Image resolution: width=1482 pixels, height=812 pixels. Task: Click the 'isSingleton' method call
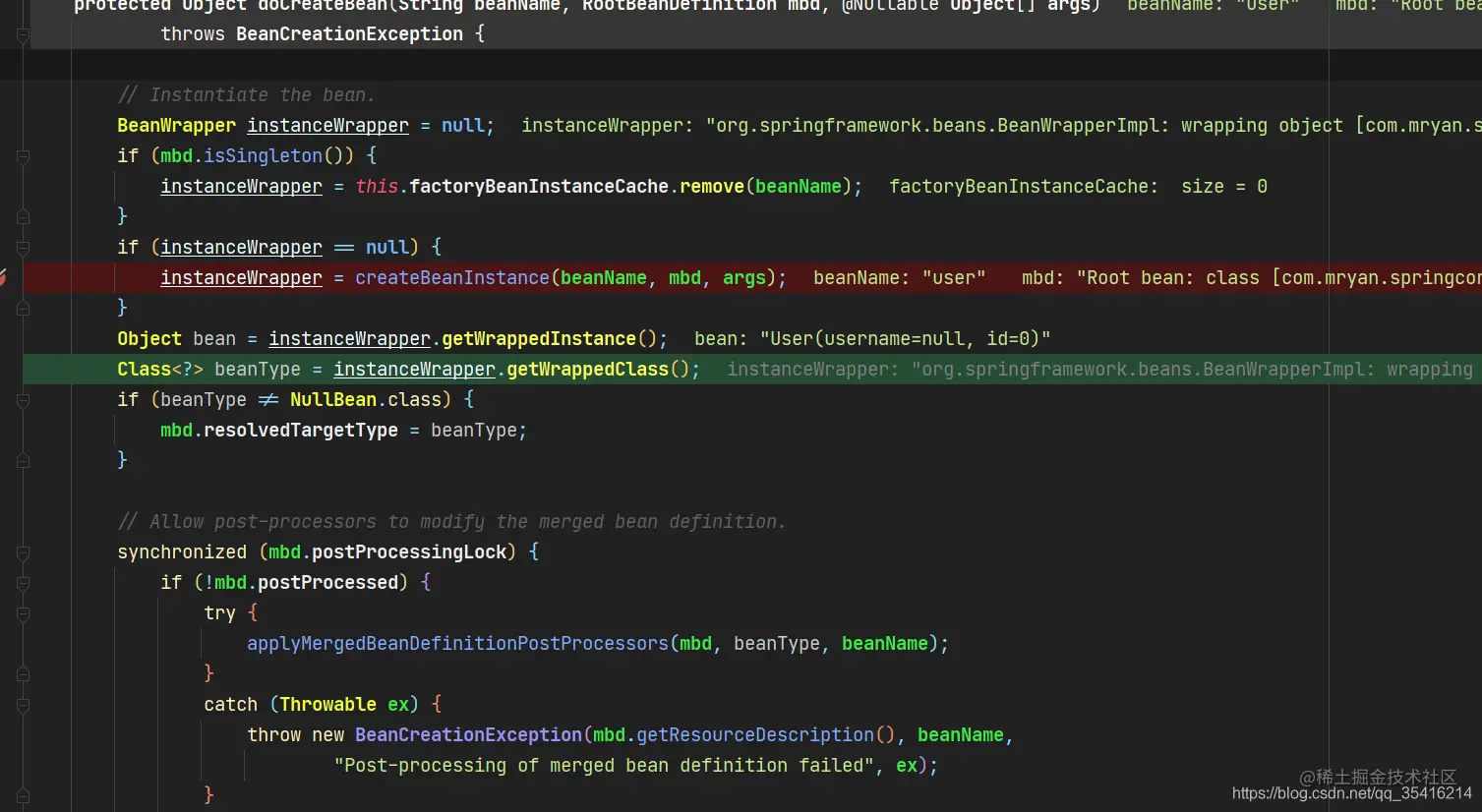(263, 156)
